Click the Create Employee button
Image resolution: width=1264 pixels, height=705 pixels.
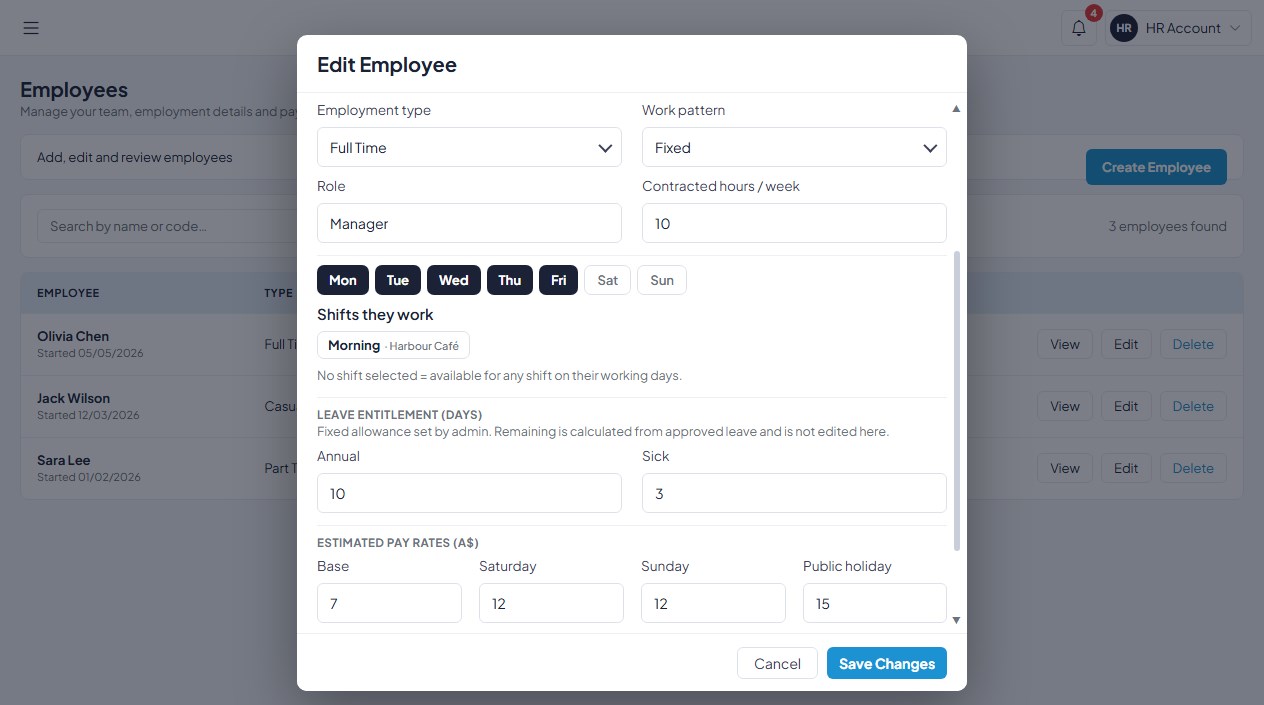pos(1156,167)
